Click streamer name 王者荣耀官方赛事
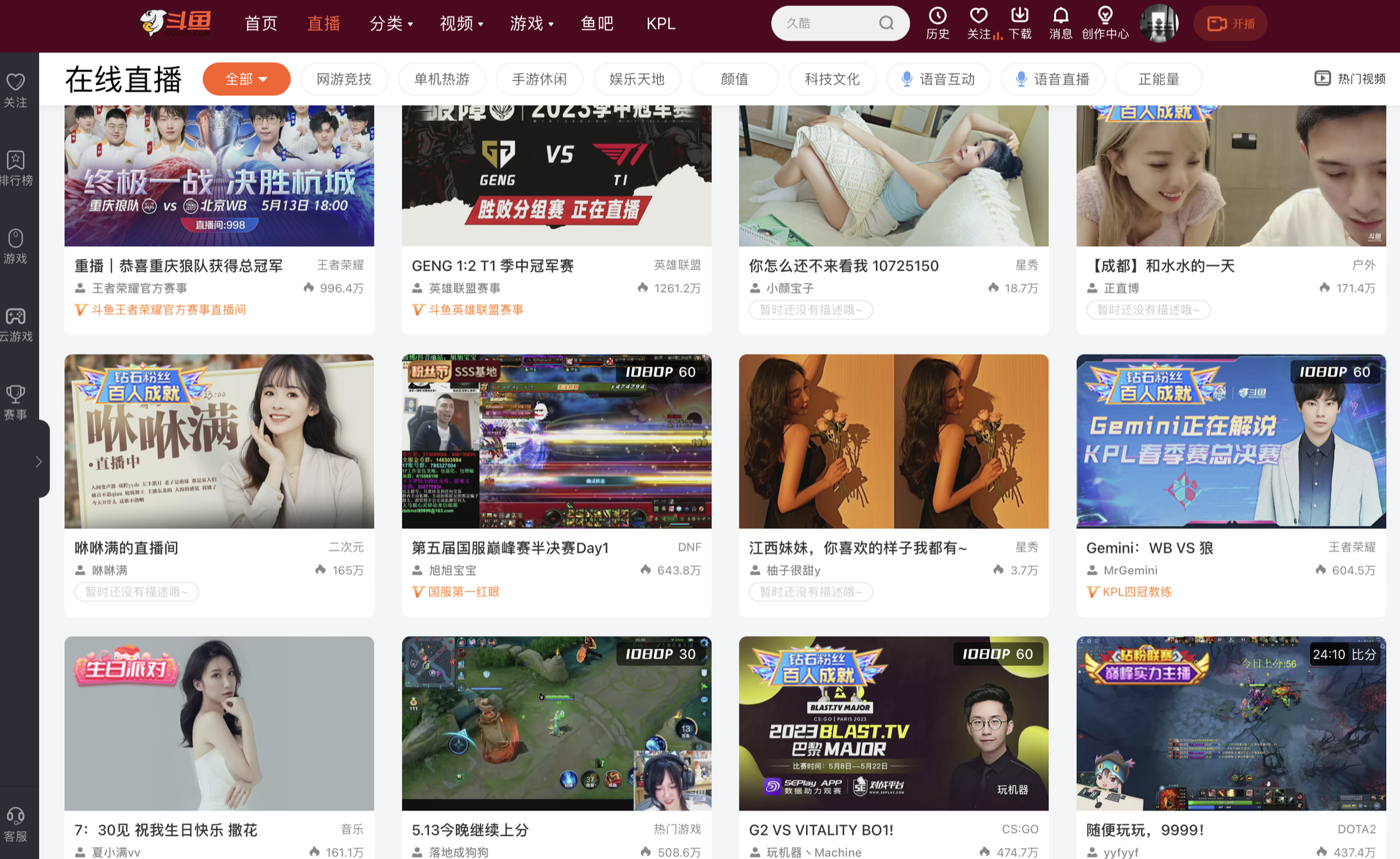The height and width of the screenshot is (859, 1400). [x=139, y=288]
